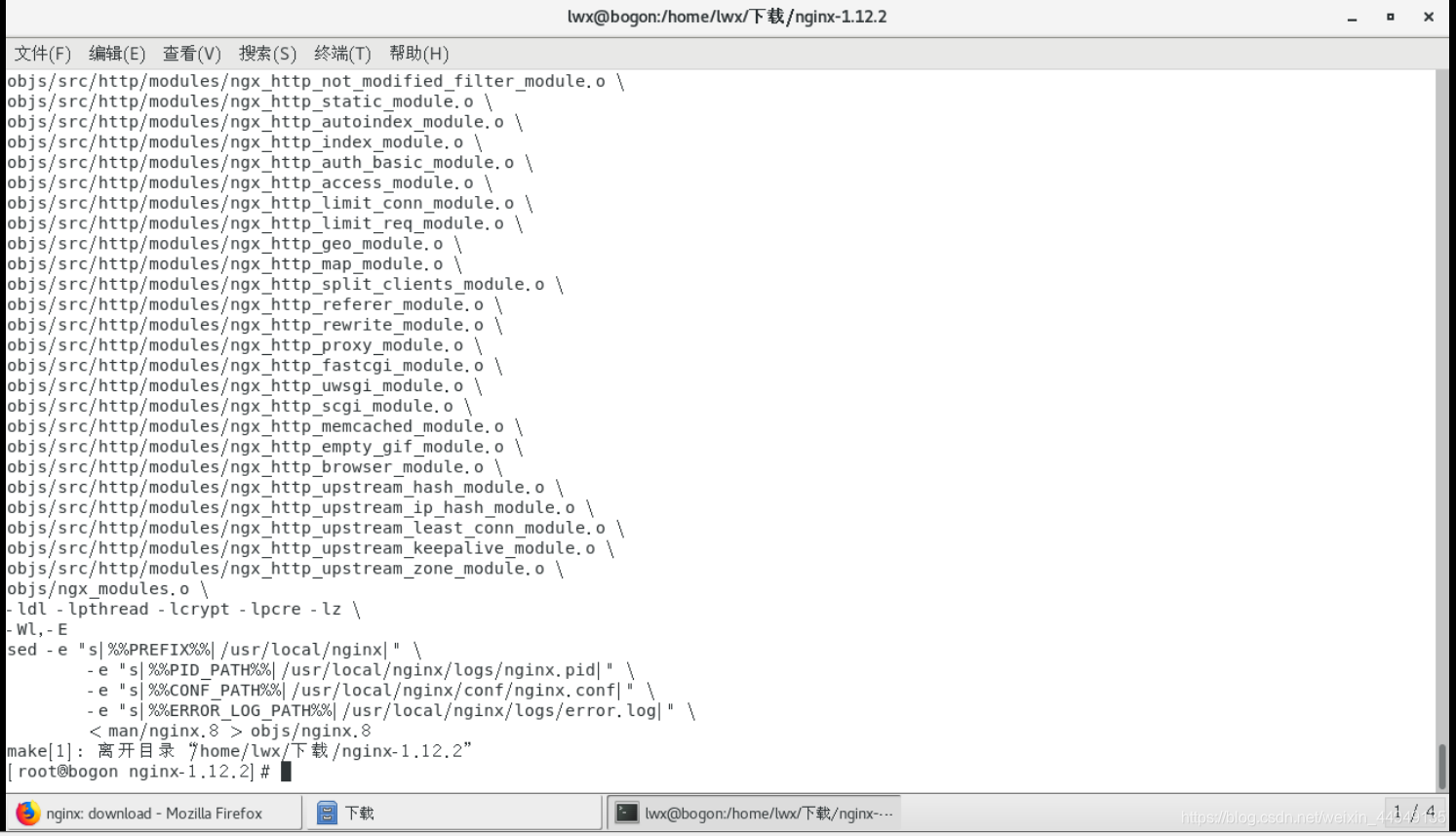Click the man/nginx.8 > objs/nginx.8 line
Screen dimensions: 1456x836
230,732
